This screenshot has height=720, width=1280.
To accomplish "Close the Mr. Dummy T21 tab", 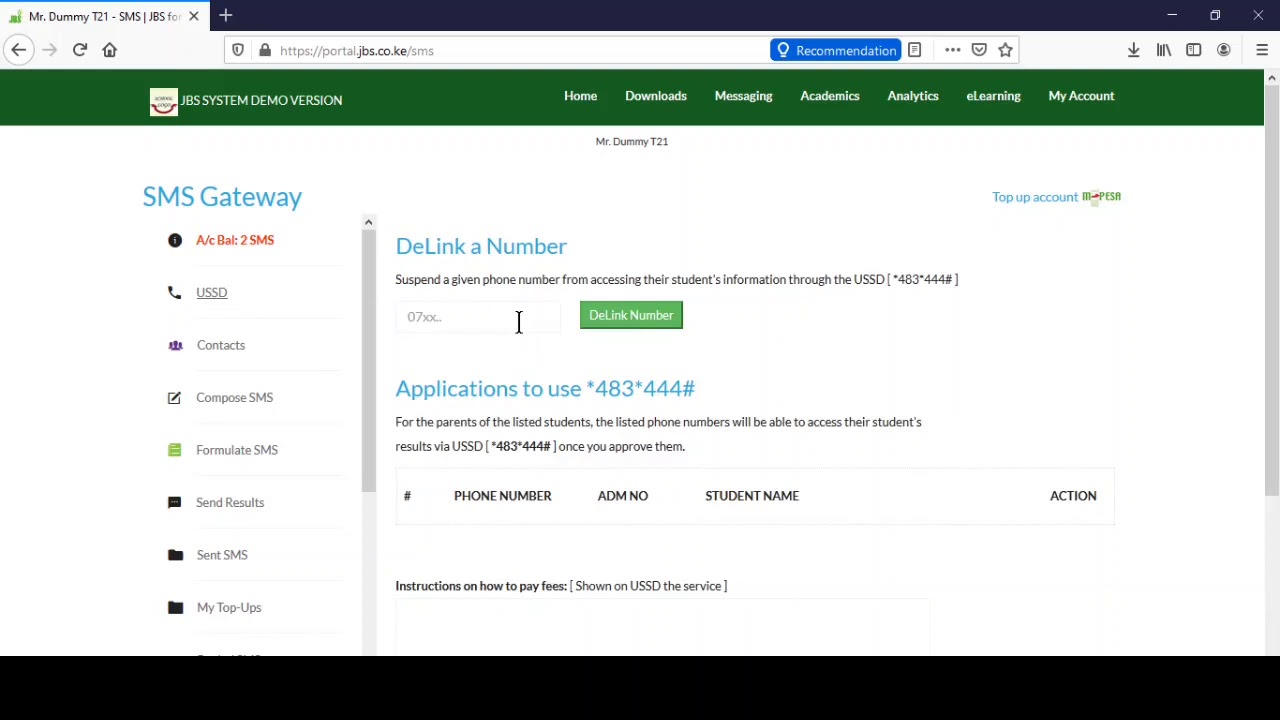I will (194, 16).
